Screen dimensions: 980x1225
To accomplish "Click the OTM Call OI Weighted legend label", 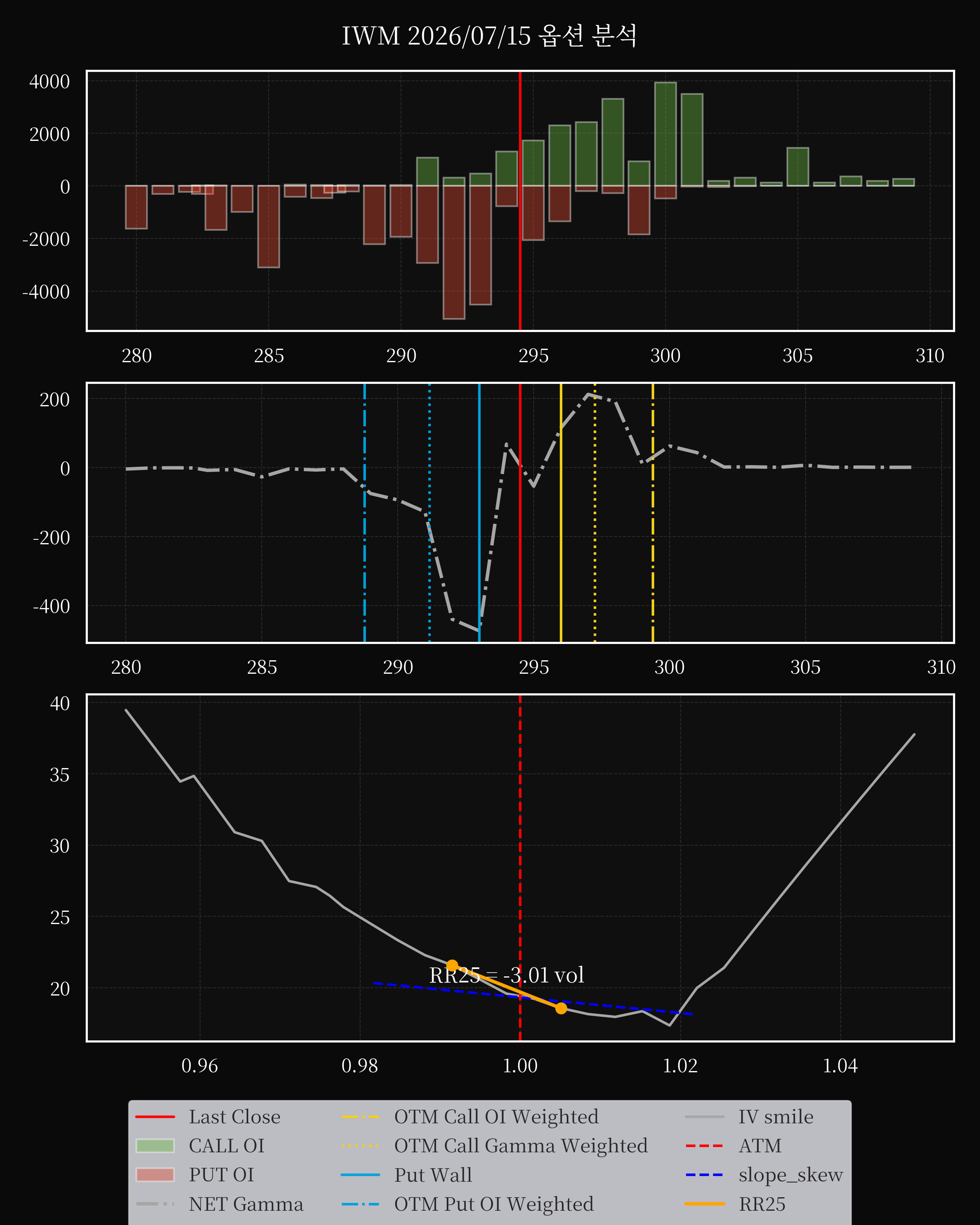I will 497,1117.
